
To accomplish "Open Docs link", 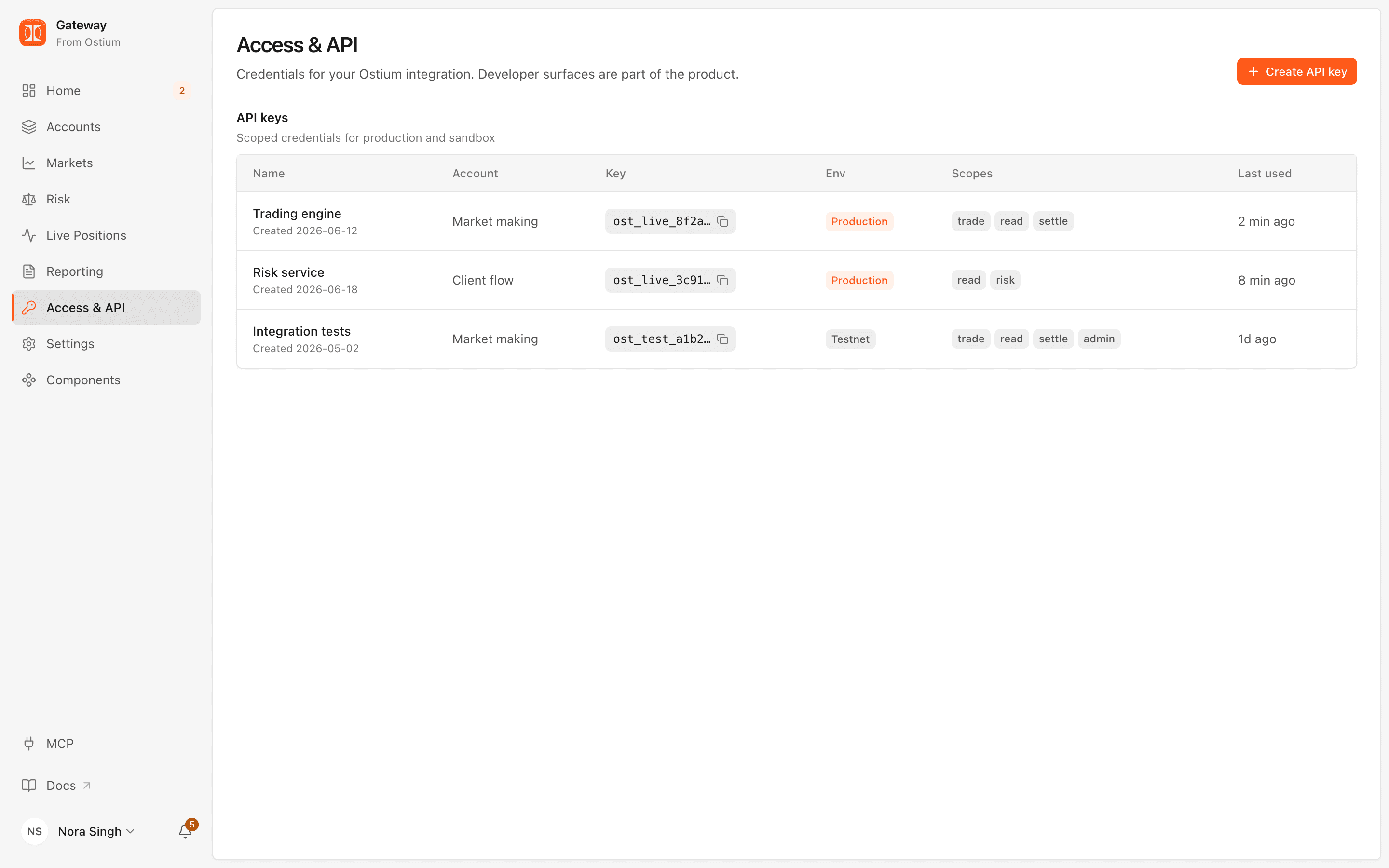I will pyautogui.click(x=106, y=786).
